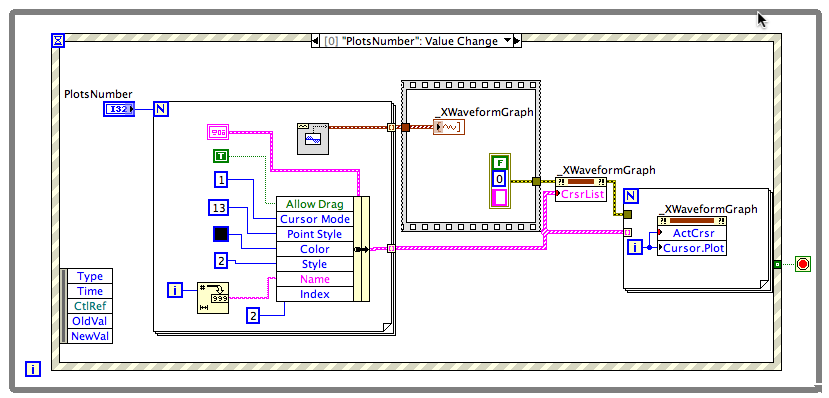
Task: Select the waveform graph class specifier icon
Action: pos(312,138)
